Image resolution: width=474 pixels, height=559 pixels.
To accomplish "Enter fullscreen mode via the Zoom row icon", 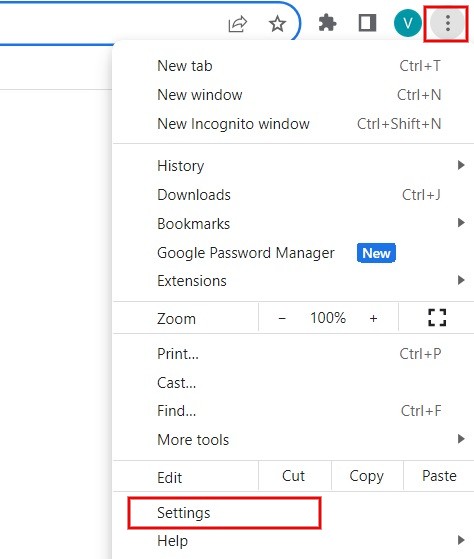I will (437, 317).
